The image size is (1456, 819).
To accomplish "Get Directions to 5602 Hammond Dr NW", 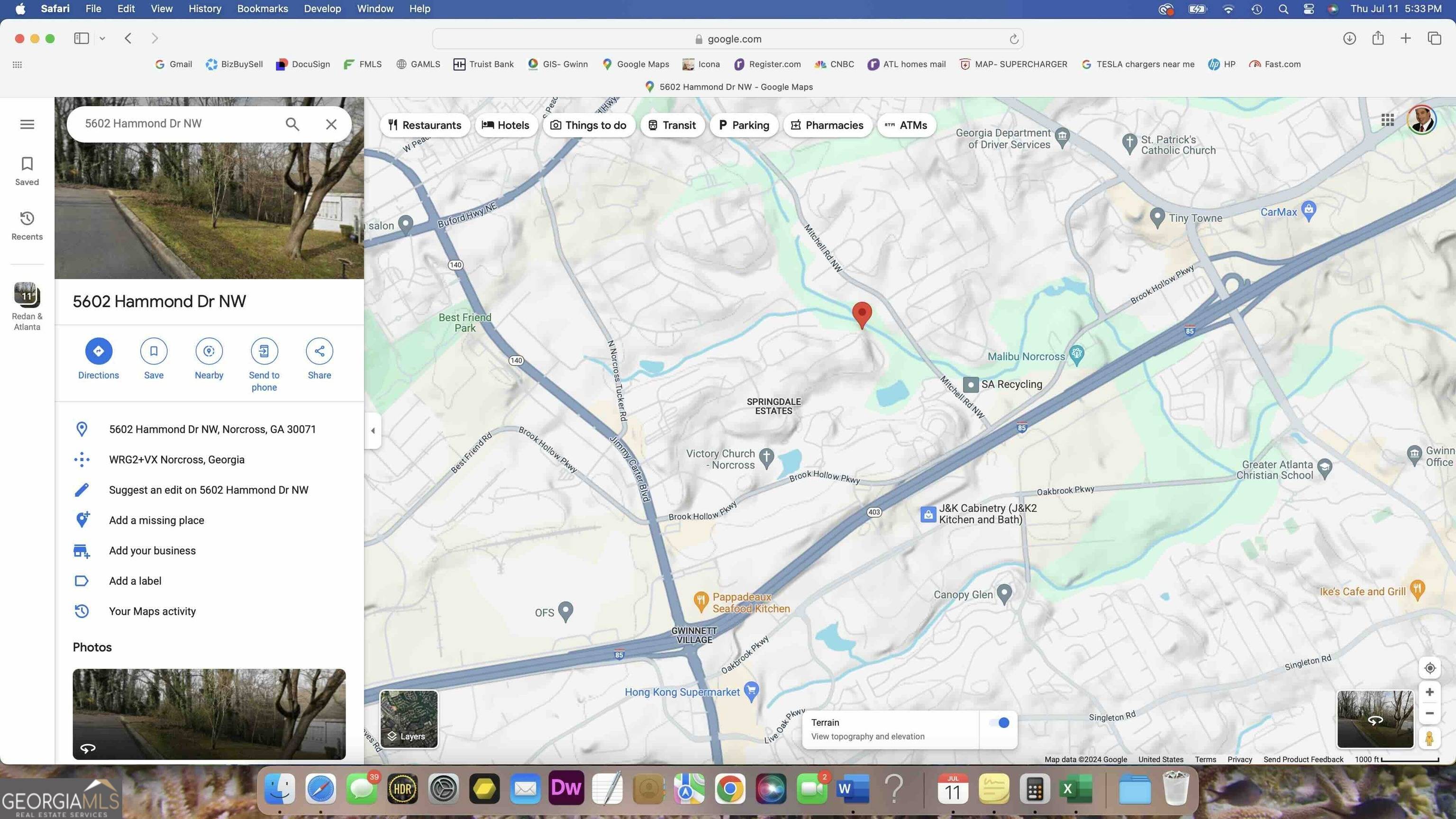I will click(x=99, y=358).
